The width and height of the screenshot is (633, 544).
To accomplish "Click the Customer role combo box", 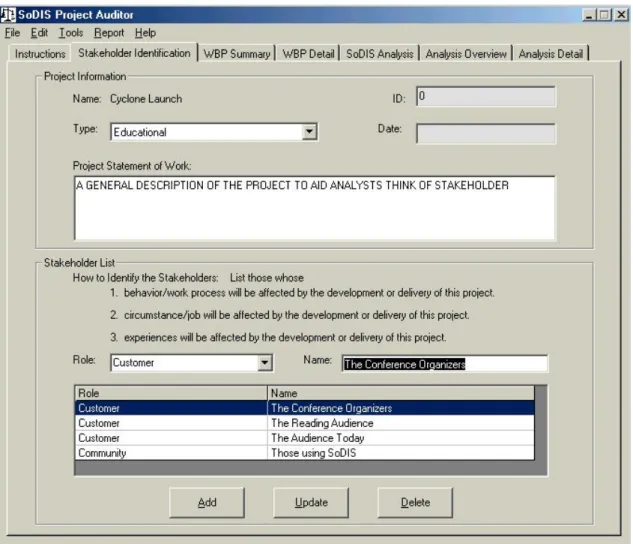I will [192, 362].
